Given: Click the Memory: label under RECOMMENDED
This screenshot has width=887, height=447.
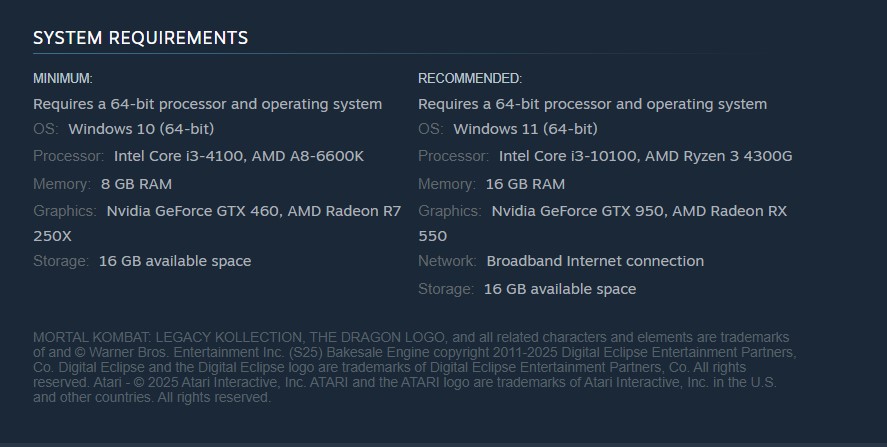Looking at the screenshot, I should [446, 184].
